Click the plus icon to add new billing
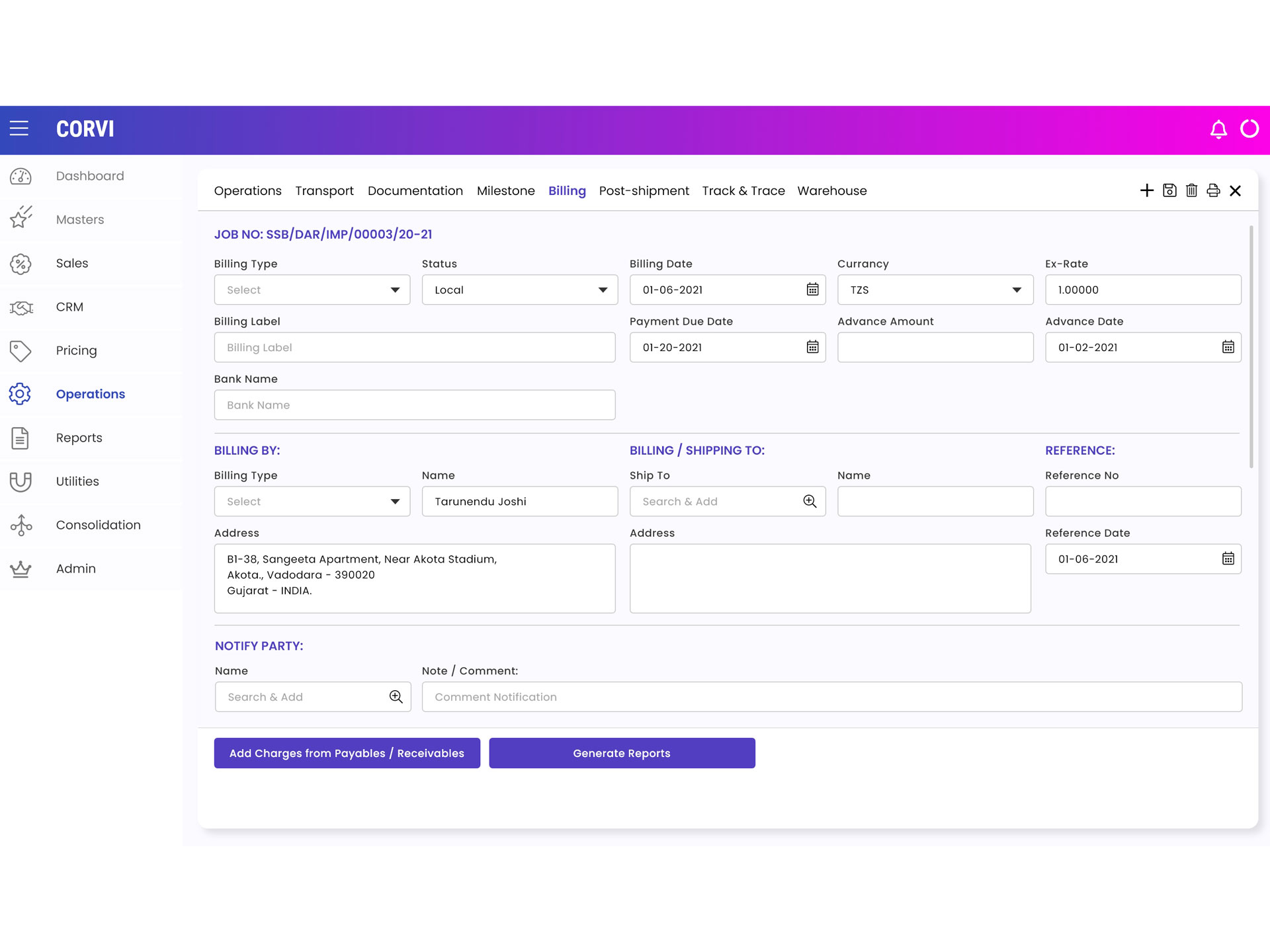This screenshot has height=952, width=1270. pos(1147,190)
